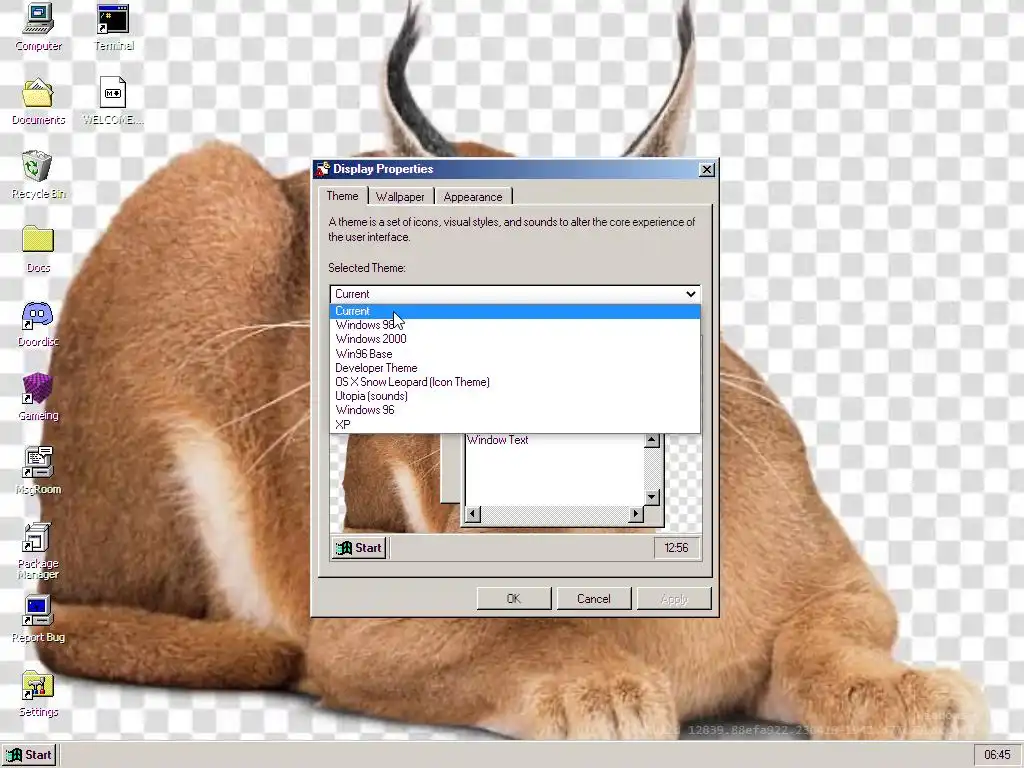Click the preview scroll right arrow
This screenshot has height=768, width=1024.
pos(636,515)
